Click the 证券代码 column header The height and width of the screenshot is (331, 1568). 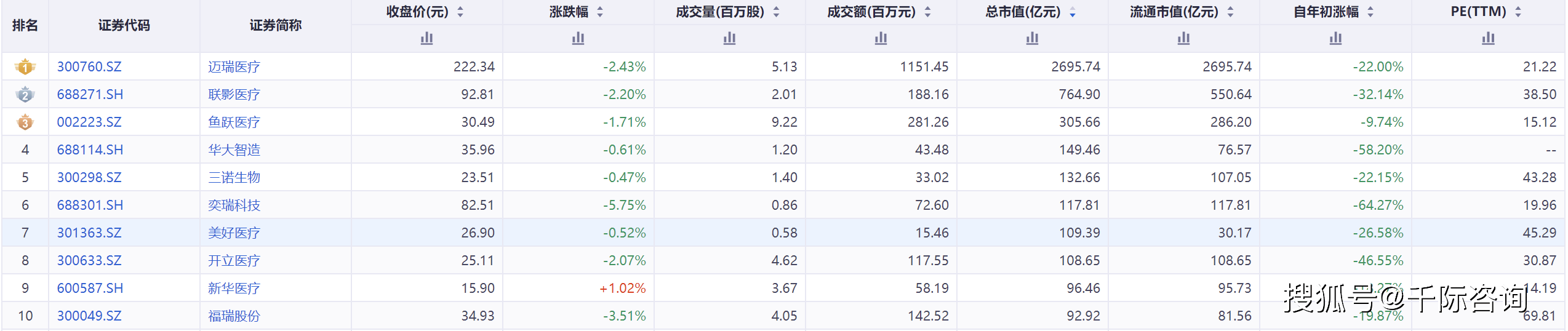[124, 25]
